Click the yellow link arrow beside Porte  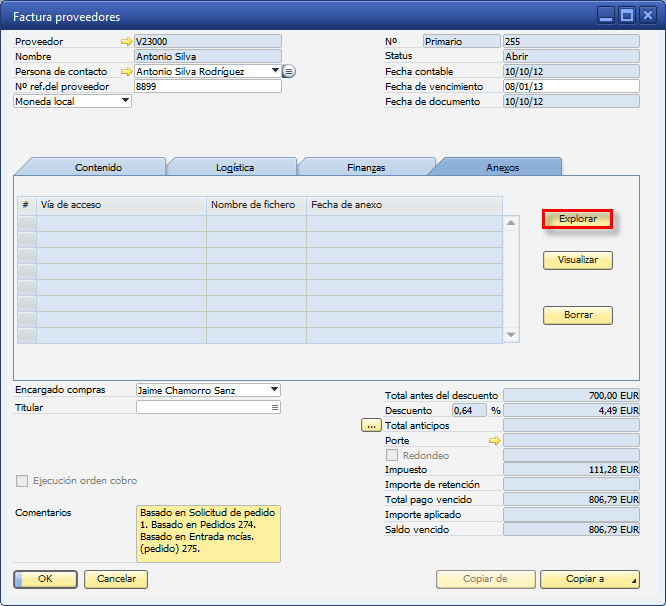pyautogui.click(x=493, y=440)
